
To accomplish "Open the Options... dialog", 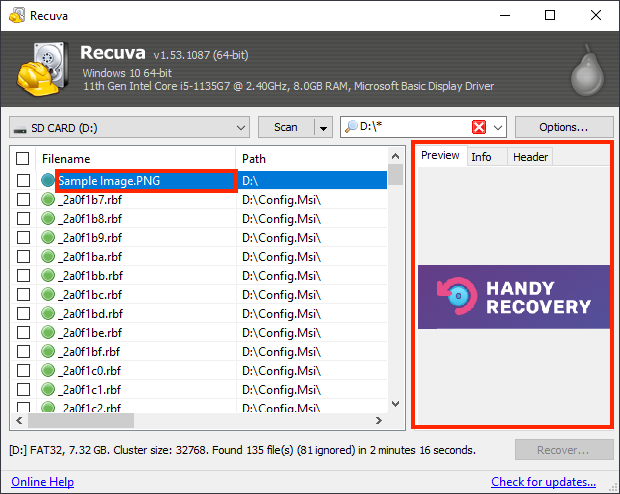I will pos(564,127).
